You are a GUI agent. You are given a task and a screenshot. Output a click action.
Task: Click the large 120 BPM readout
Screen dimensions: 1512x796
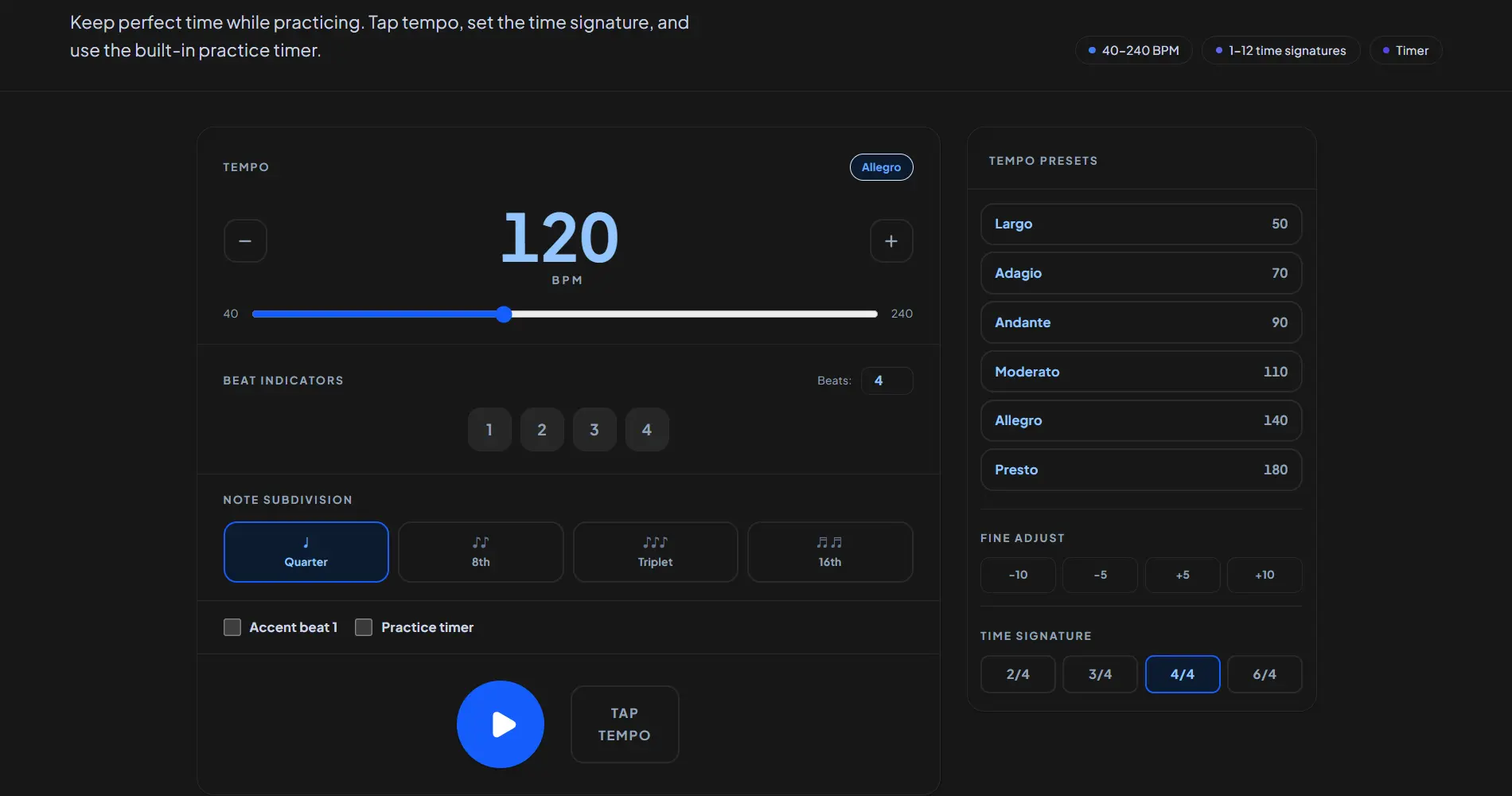coord(559,237)
